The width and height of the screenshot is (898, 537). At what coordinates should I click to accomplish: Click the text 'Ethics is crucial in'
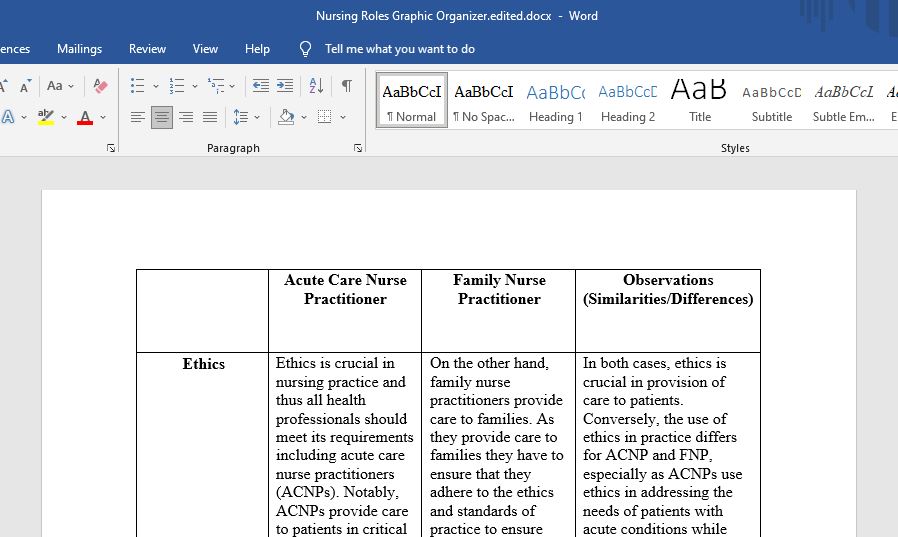(335, 363)
